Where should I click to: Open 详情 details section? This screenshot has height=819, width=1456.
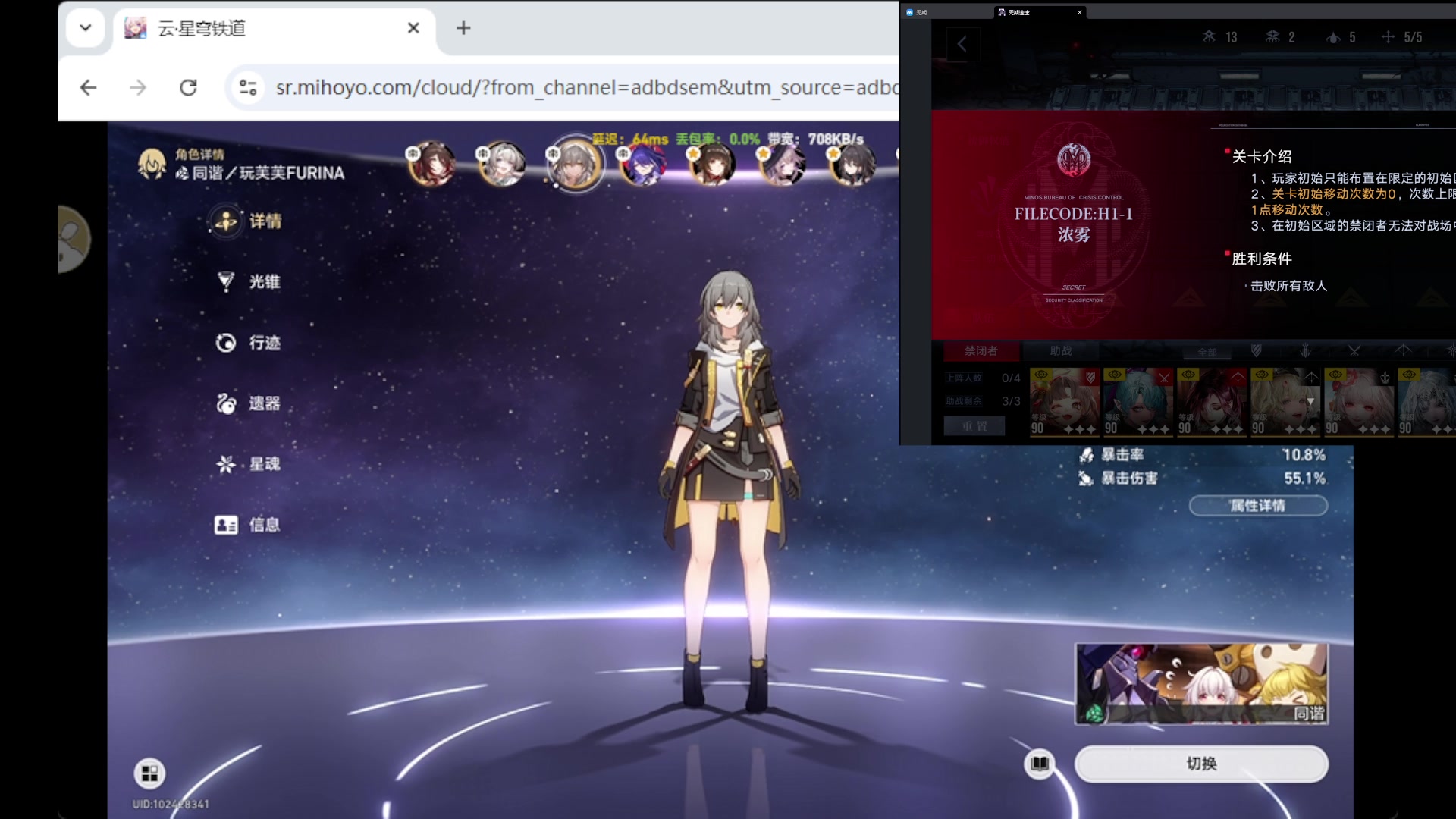click(246, 221)
